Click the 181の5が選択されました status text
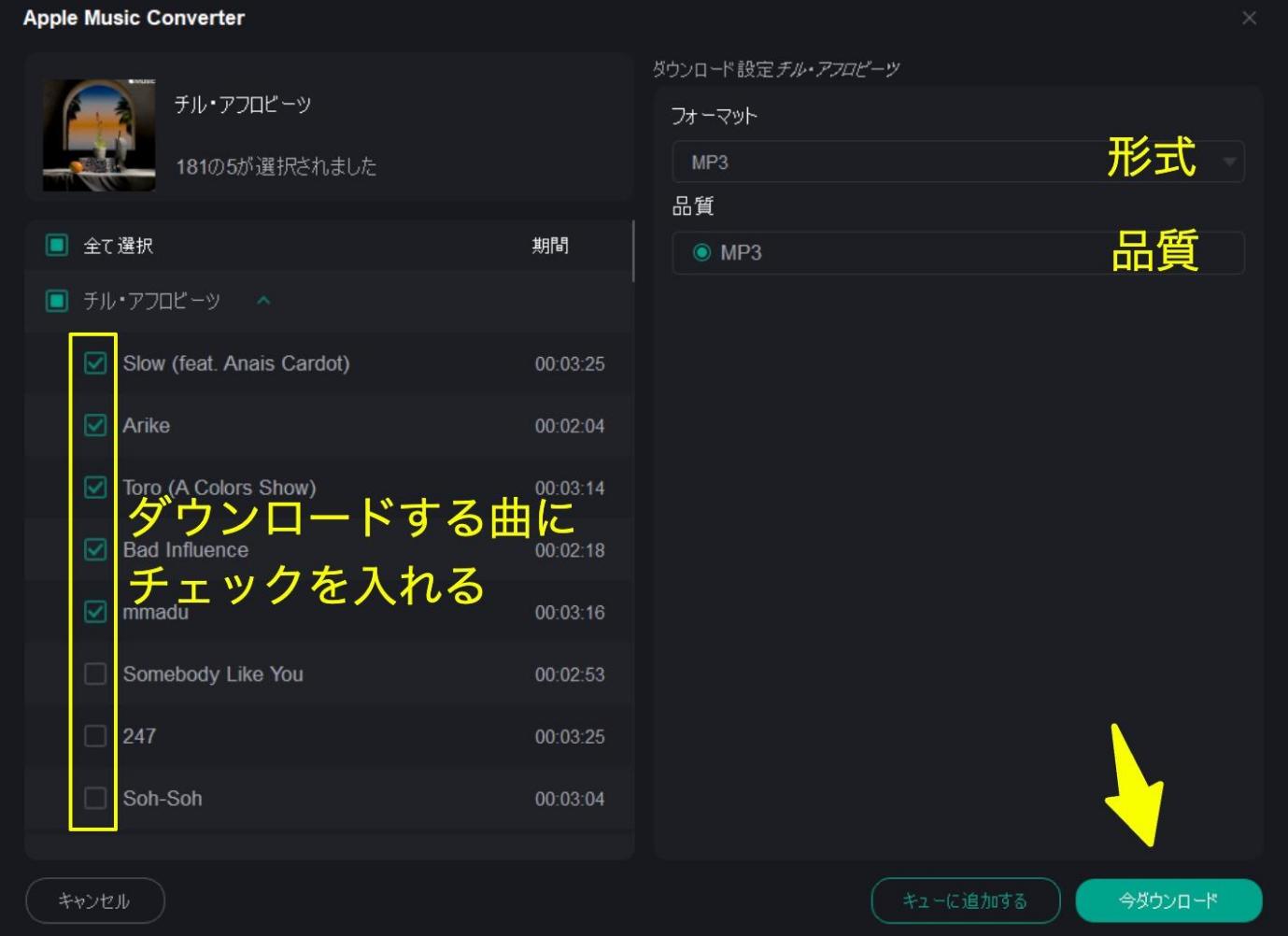This screenshot has height=936, width=1288. click(276, 166)
